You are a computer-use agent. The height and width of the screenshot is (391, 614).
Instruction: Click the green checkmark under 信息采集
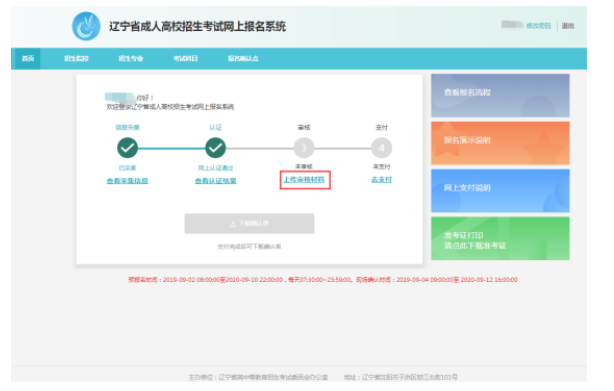pyautogui.click(x=127, y=148)
